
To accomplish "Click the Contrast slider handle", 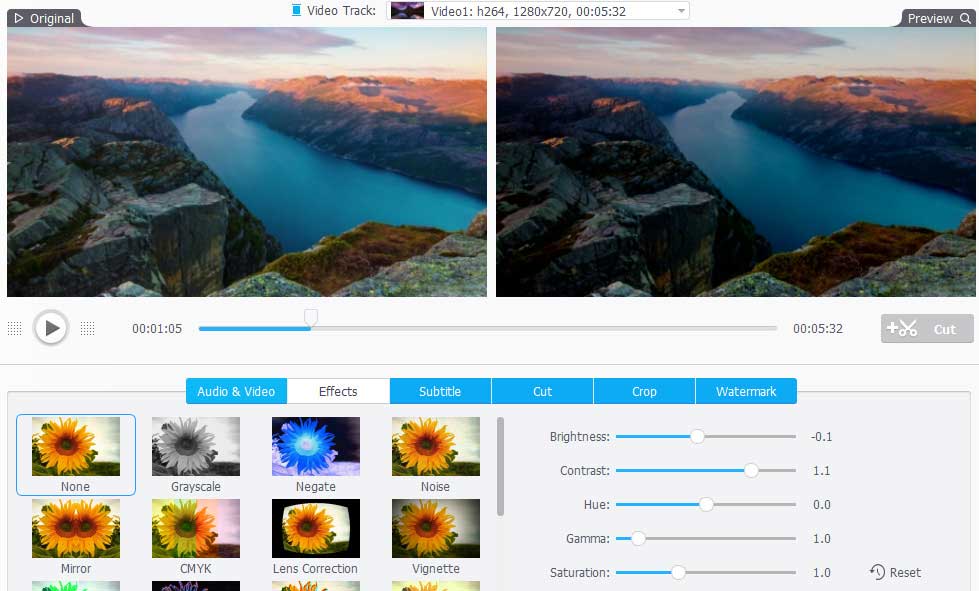I will [x=751, y=470].
